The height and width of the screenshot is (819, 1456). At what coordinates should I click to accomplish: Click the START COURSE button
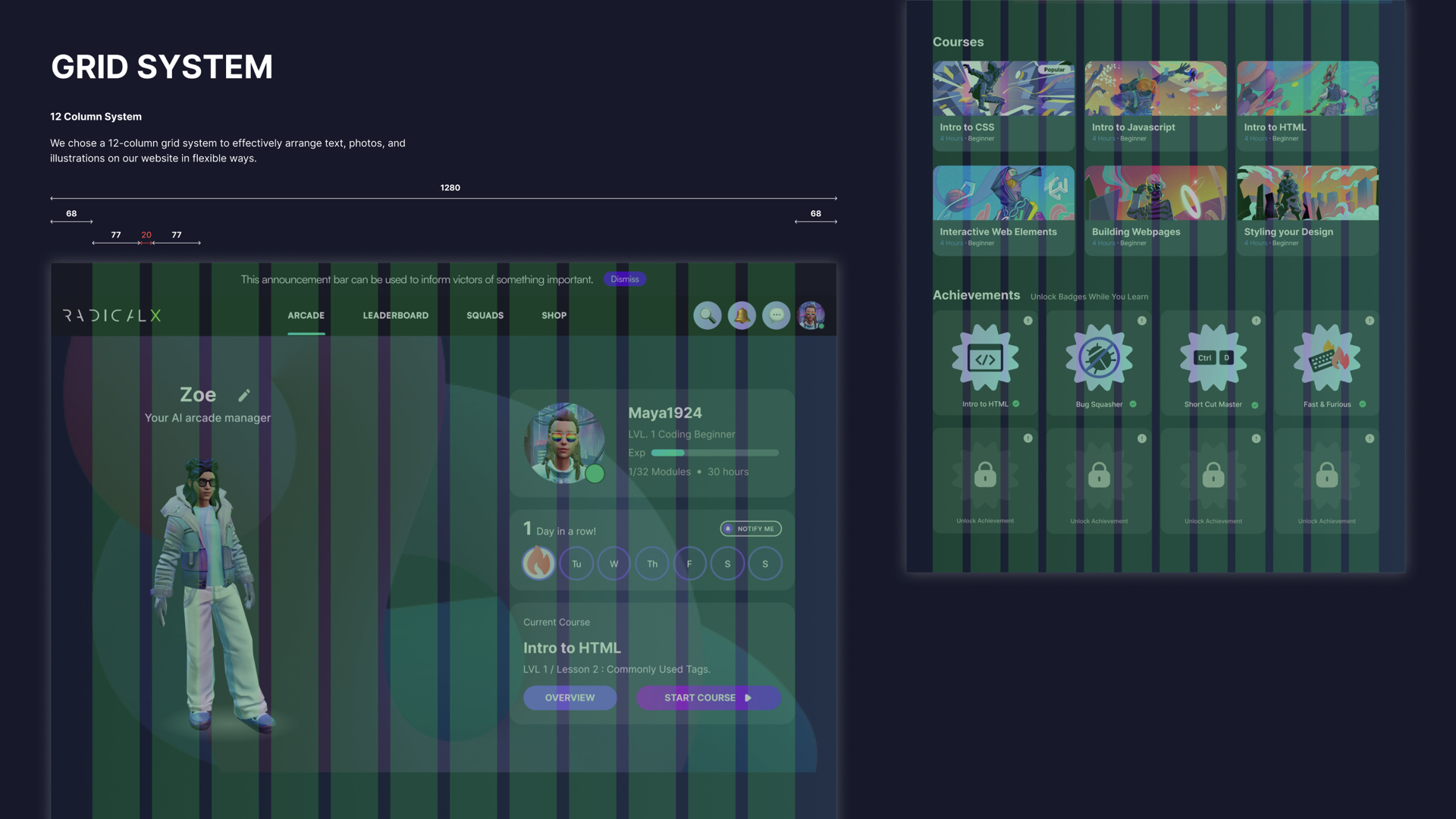click(x=708, y=698)
